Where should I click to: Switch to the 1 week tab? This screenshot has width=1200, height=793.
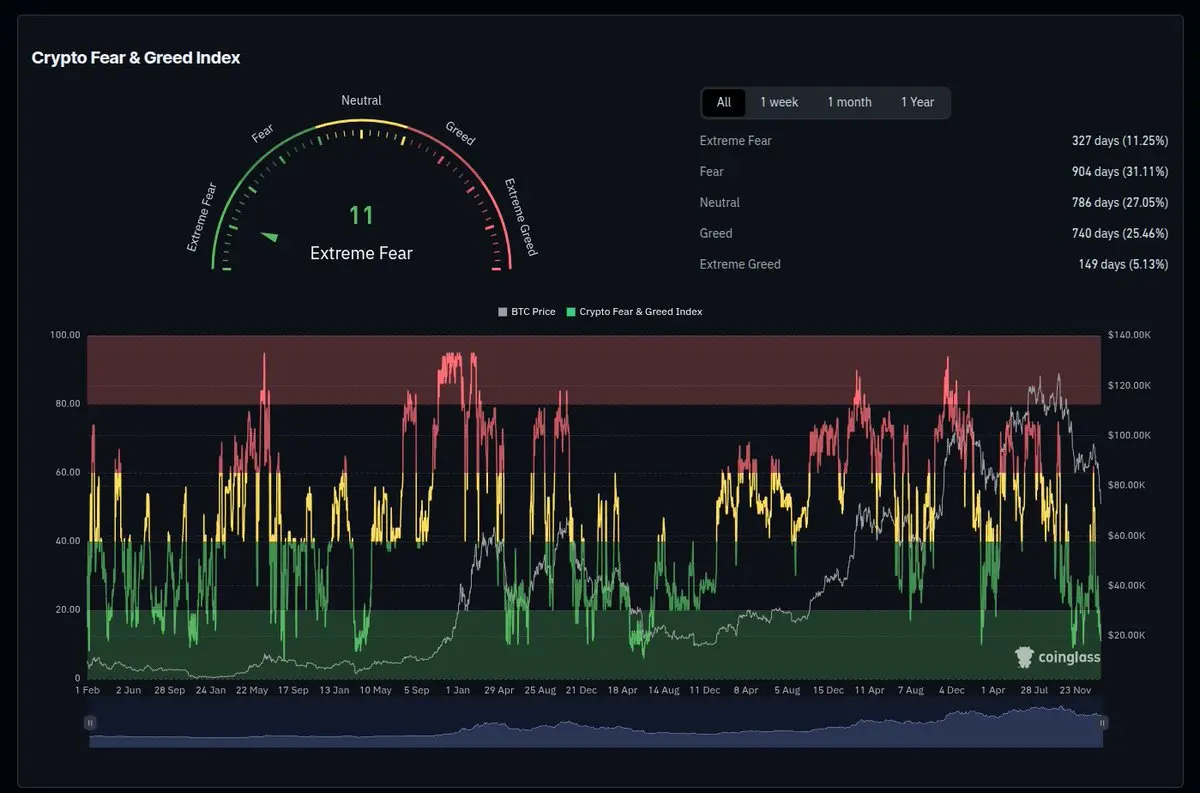pos(779,102)
